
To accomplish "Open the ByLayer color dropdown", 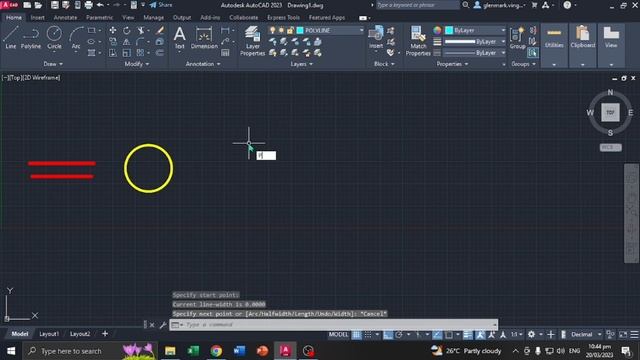I will (503, 31).
